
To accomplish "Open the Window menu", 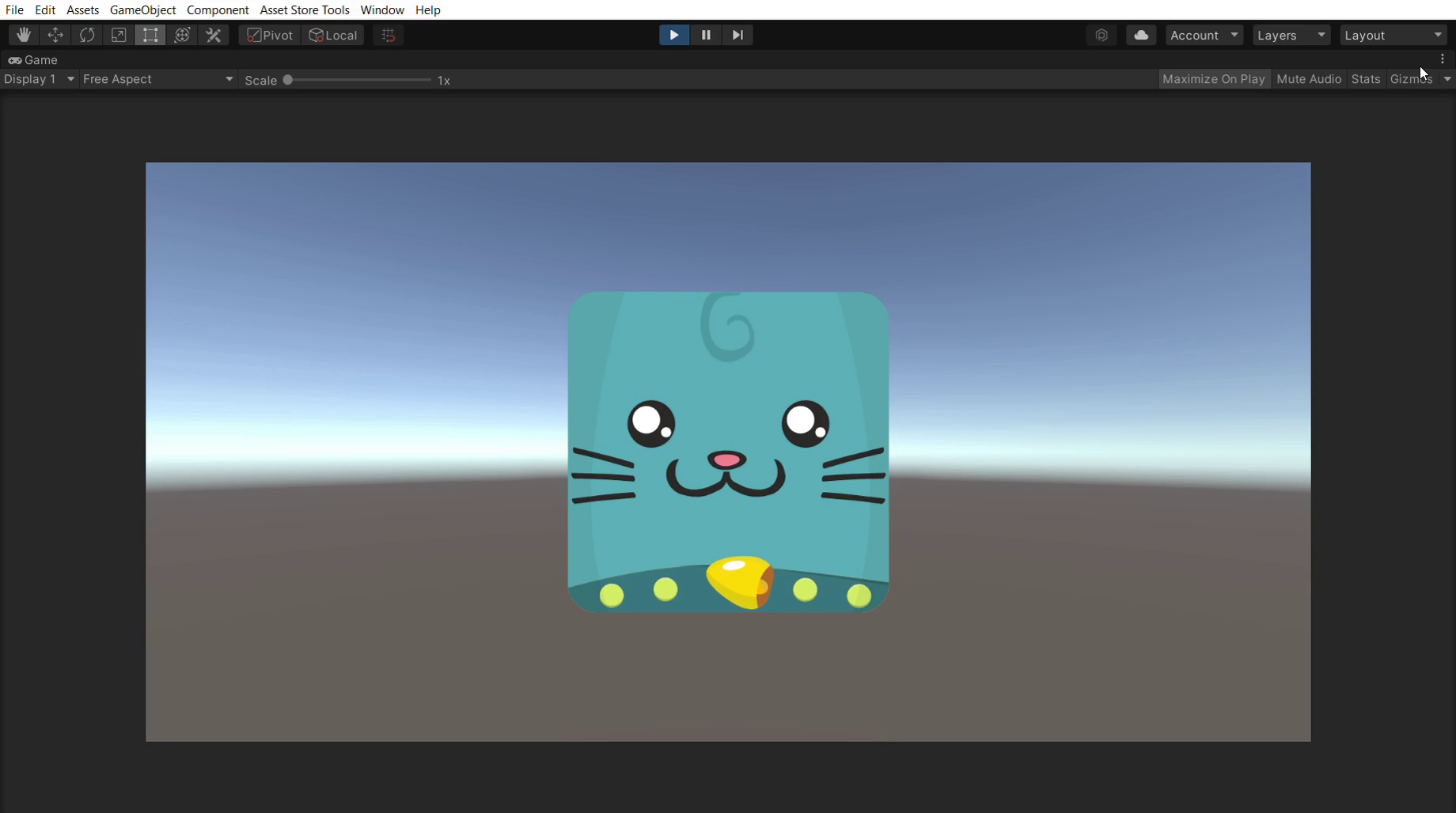I will pyautogui.click(x=382, y=9).
